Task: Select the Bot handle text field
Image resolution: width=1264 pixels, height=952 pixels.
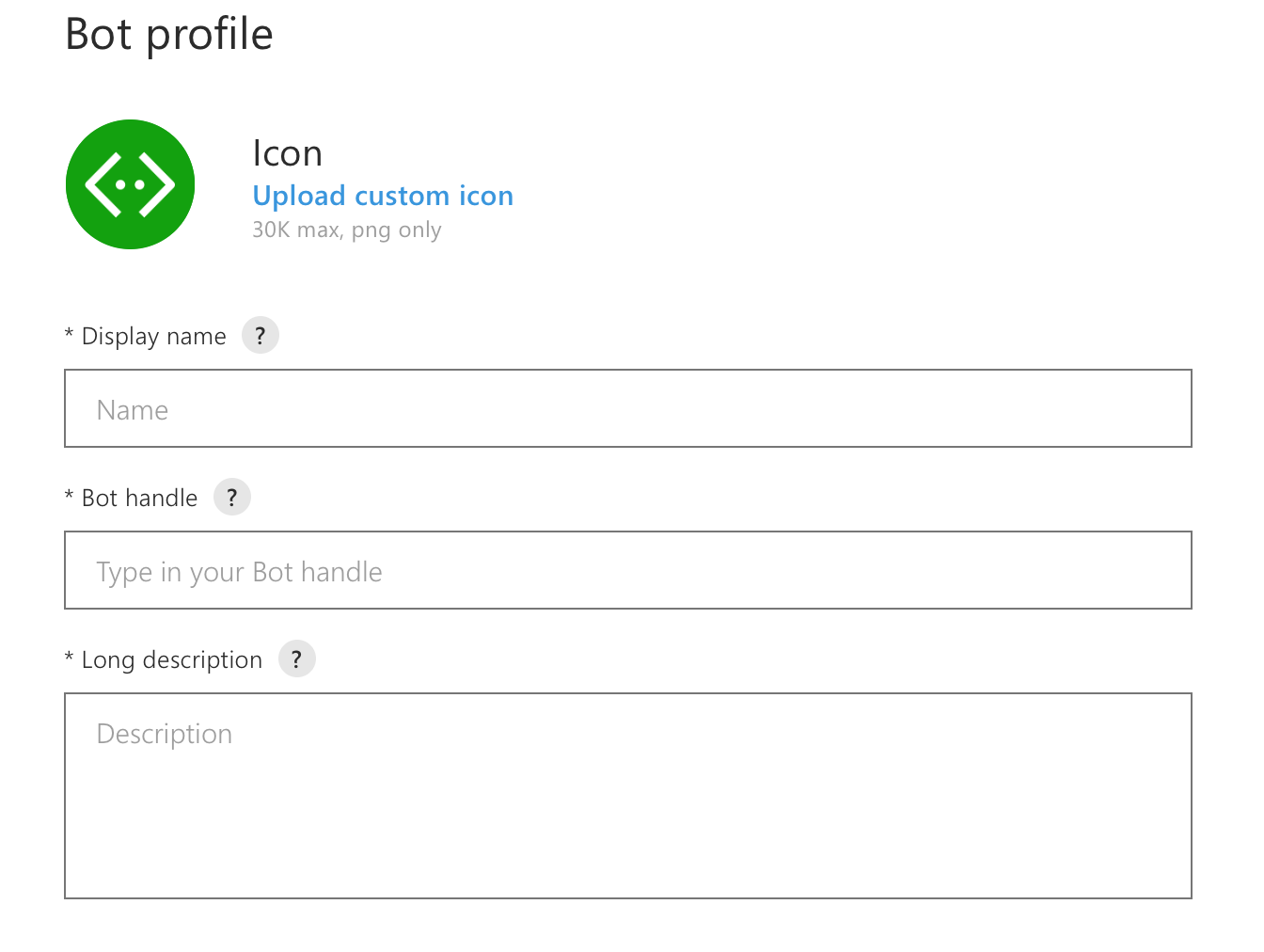Action: point(628,570)
